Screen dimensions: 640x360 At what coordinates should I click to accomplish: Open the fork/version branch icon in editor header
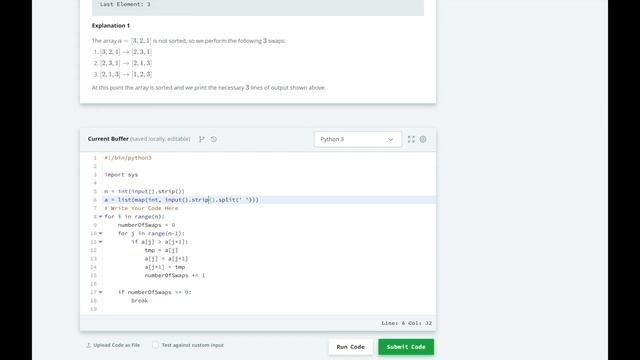(x=202, y=139)
